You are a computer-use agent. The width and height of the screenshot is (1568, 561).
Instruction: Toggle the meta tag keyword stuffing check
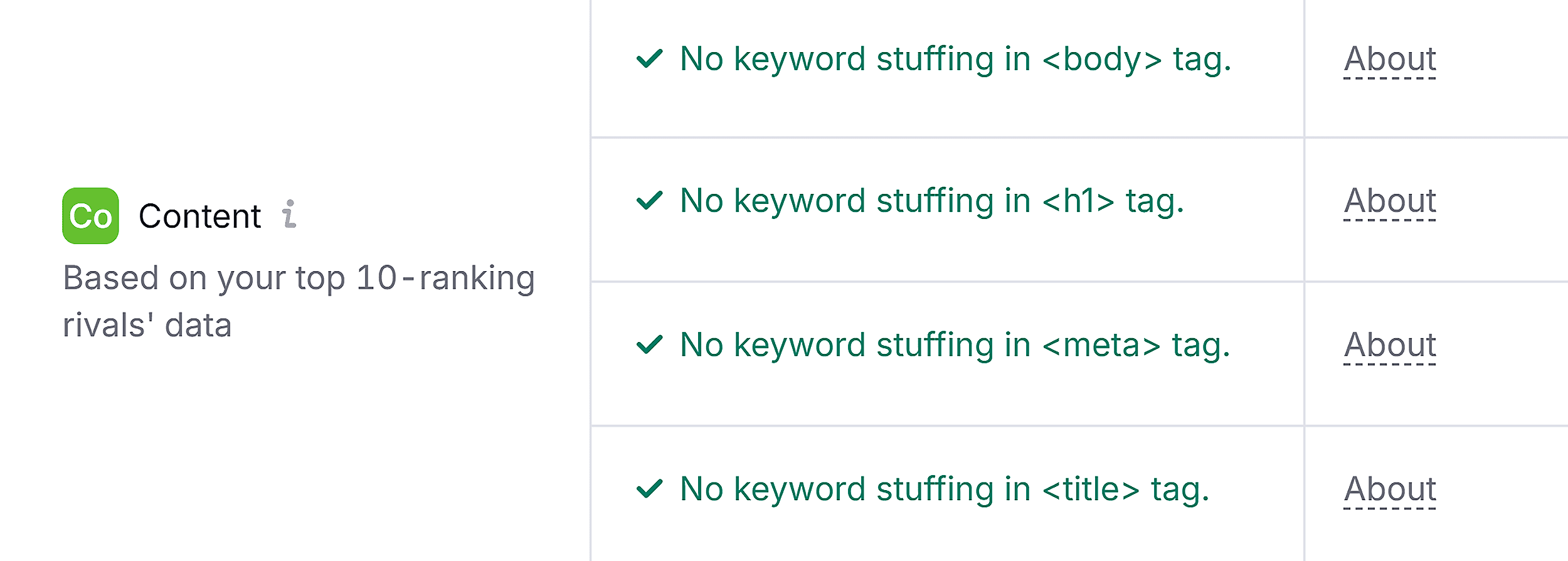click(649, 344)
